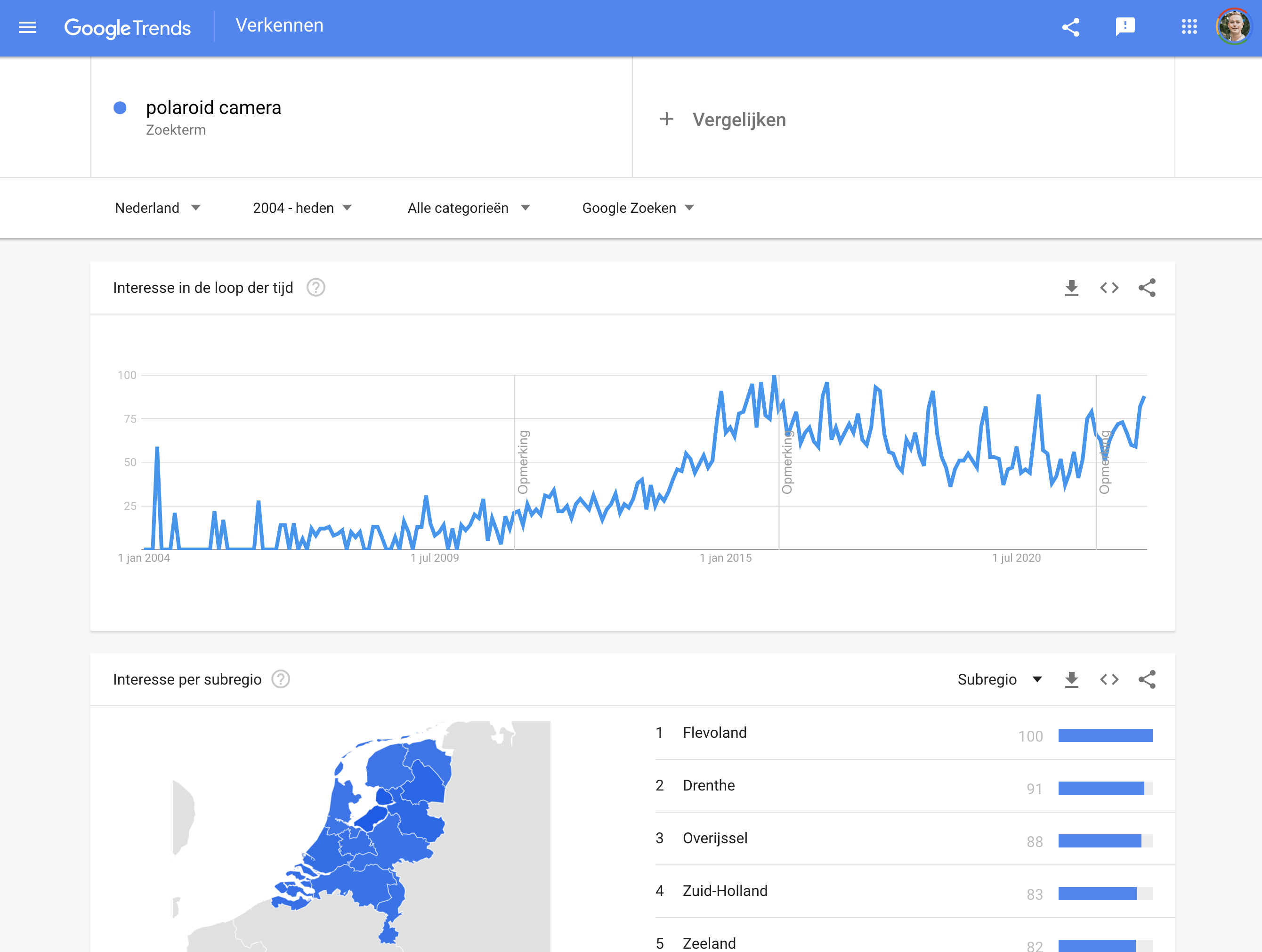
Task: Open the 2004 - heden time range dropdown
Action: [x=302, y=208]
